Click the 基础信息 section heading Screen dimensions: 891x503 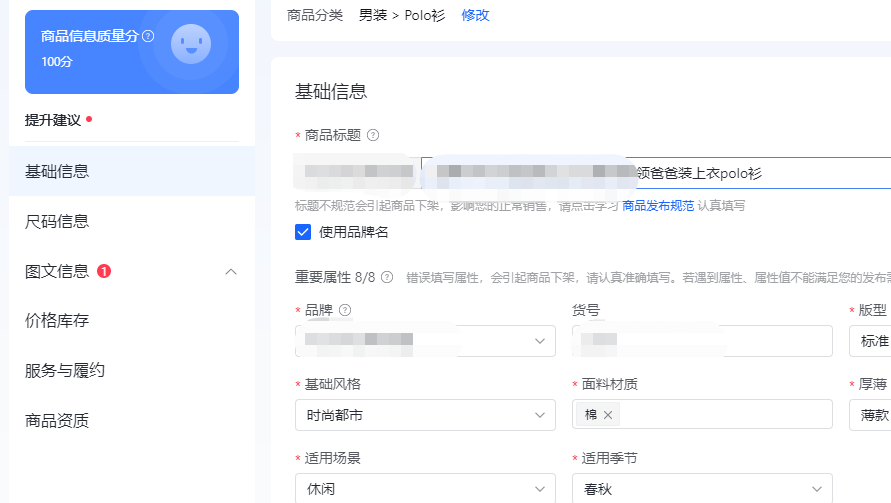(331, 92)
